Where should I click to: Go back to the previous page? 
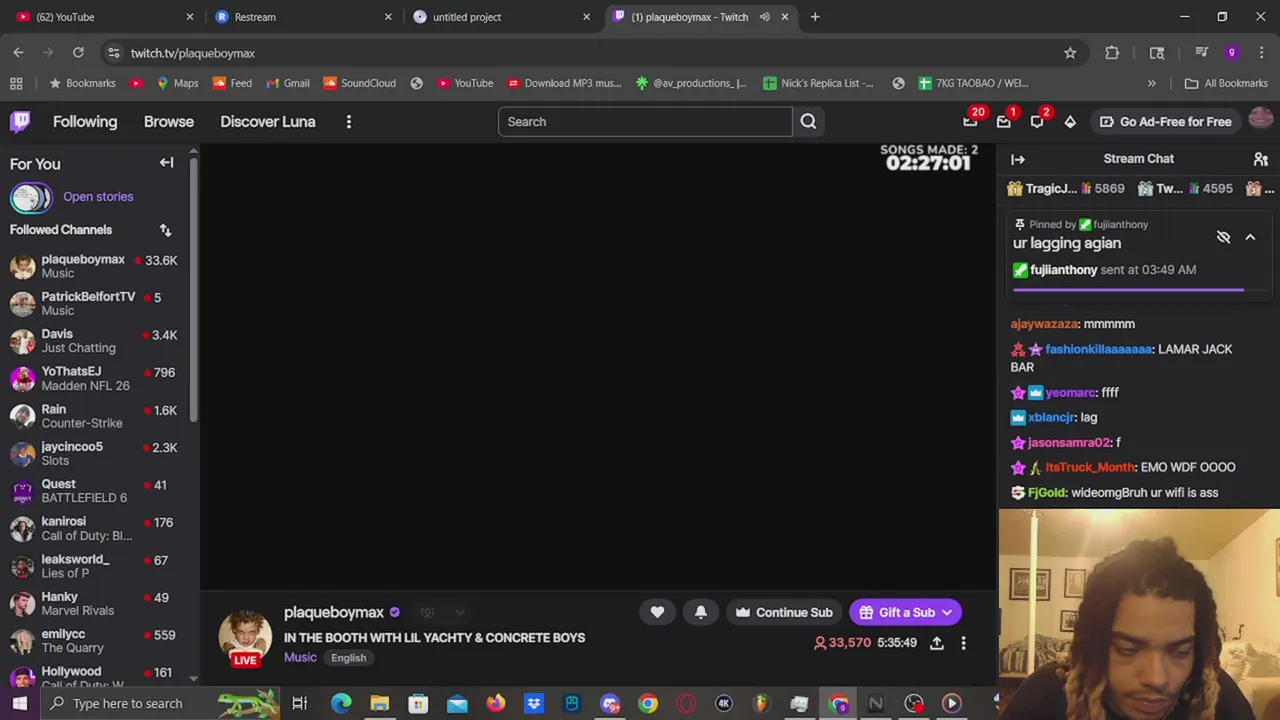pos(18,53)
